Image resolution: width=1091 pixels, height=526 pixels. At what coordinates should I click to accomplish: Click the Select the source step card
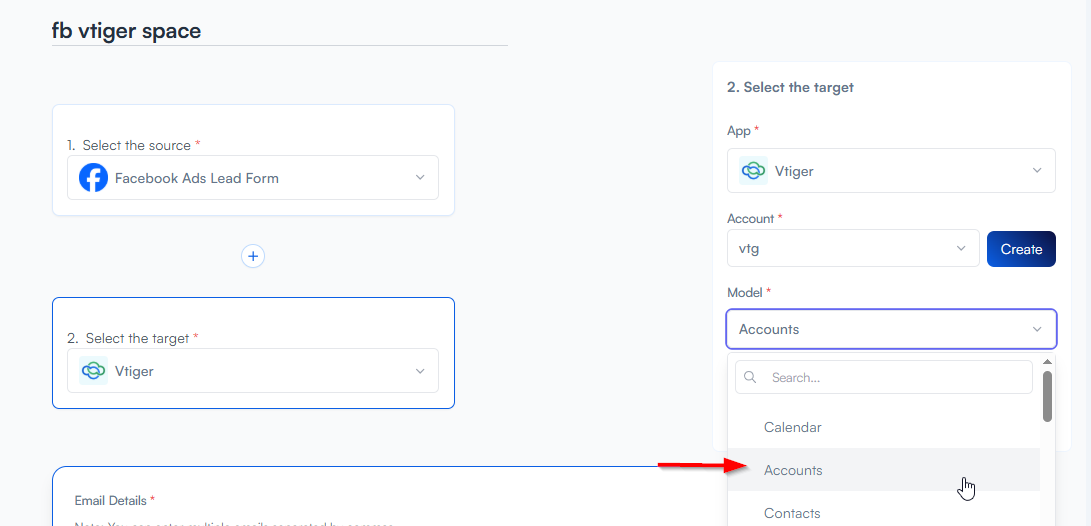(x=253, y=127)
